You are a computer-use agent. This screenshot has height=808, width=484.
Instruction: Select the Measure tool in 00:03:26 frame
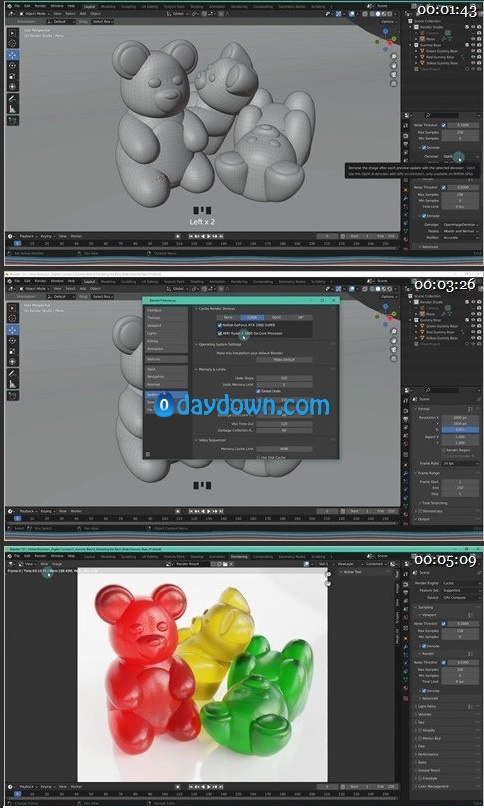[x=12, y=384]
